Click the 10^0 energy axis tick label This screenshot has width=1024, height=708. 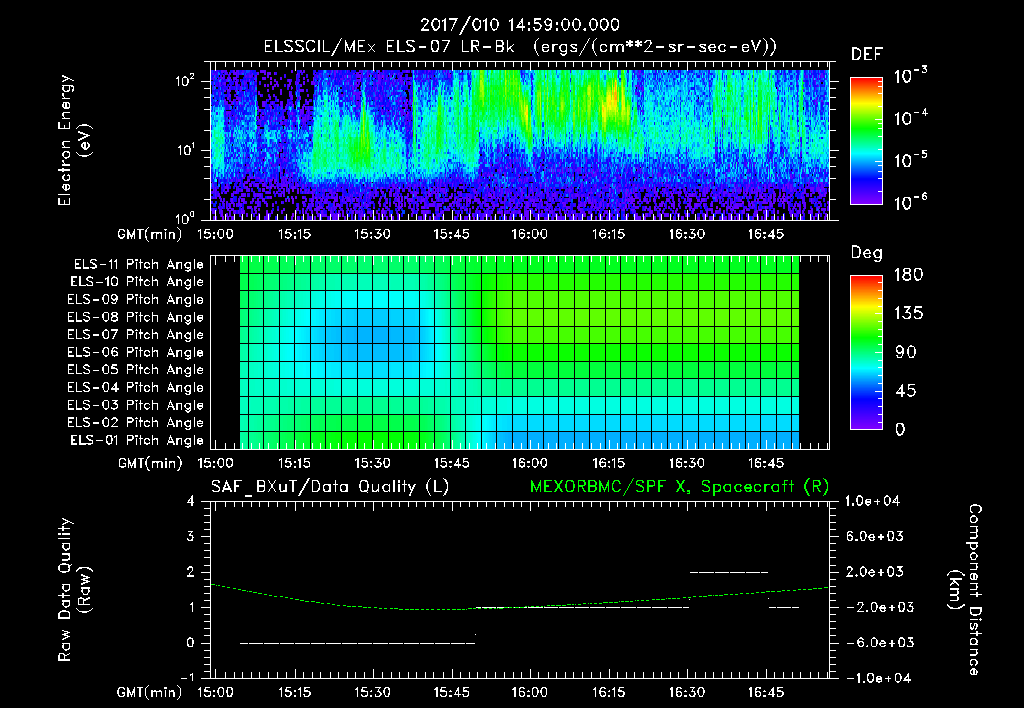[186, 218]
